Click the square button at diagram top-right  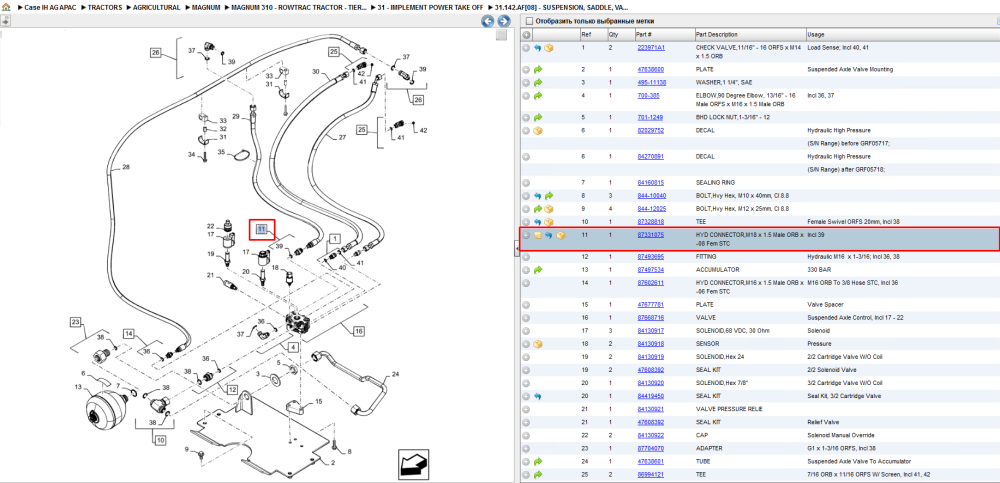coord(502,35)
